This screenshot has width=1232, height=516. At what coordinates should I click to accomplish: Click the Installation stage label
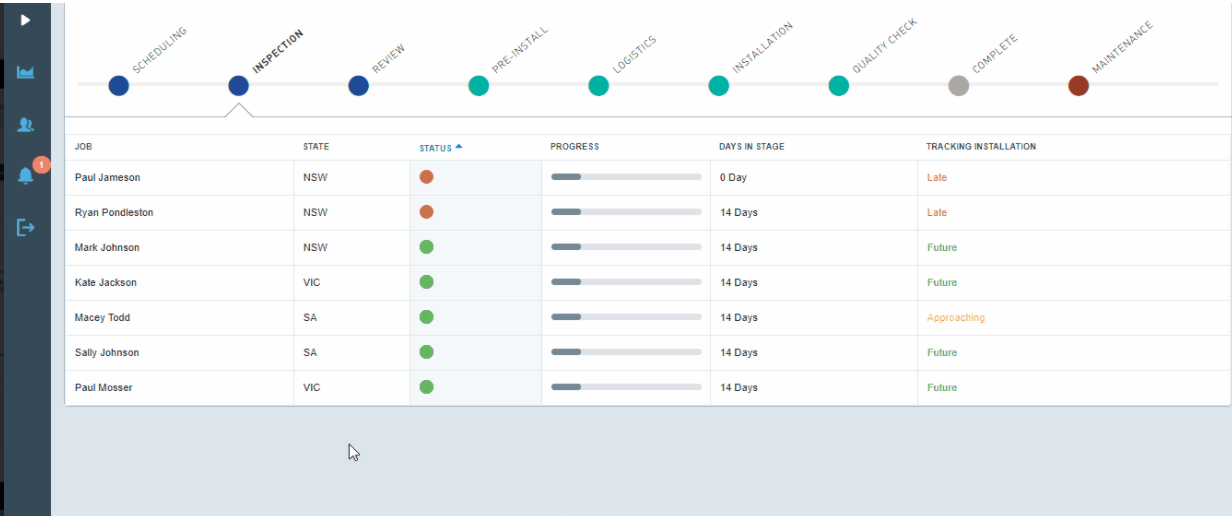point(762,47)
